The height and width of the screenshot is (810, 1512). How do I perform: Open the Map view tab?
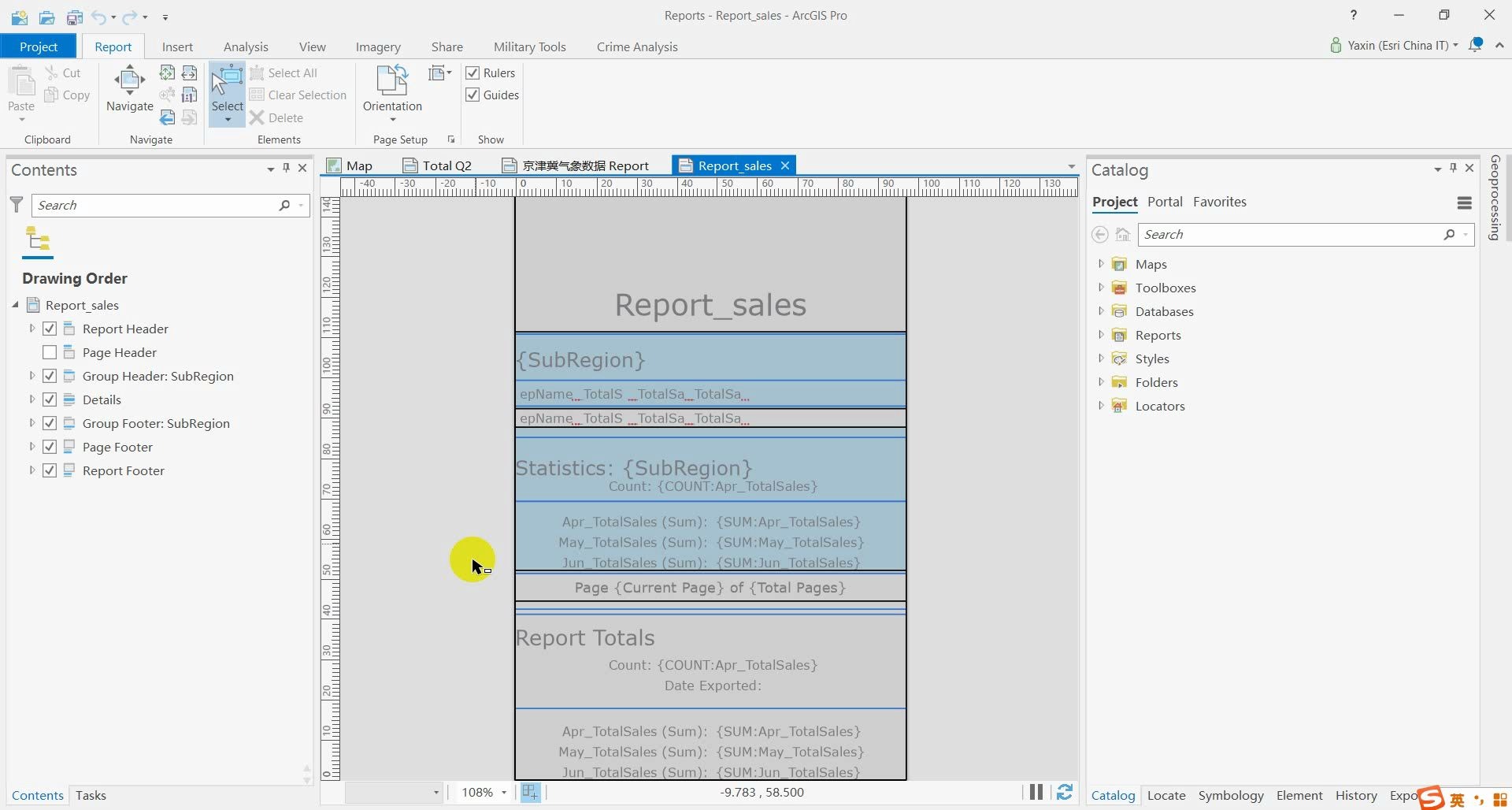point(350,165)
